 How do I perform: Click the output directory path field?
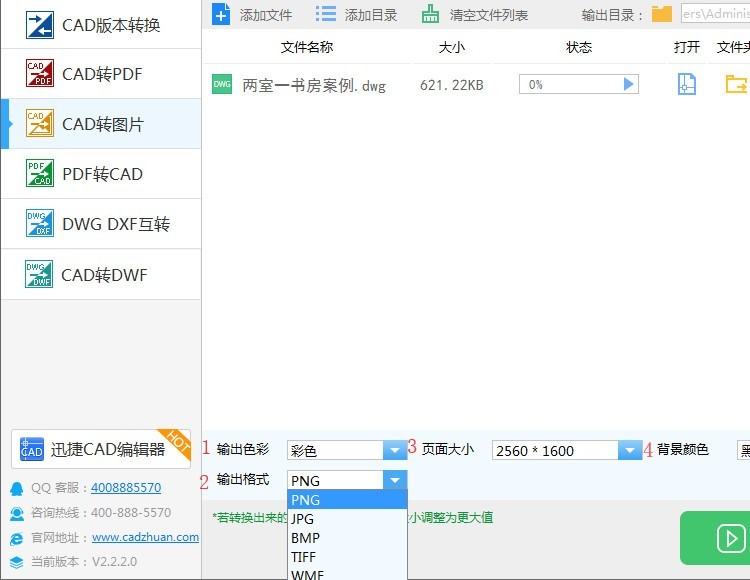tap(716, 14)
